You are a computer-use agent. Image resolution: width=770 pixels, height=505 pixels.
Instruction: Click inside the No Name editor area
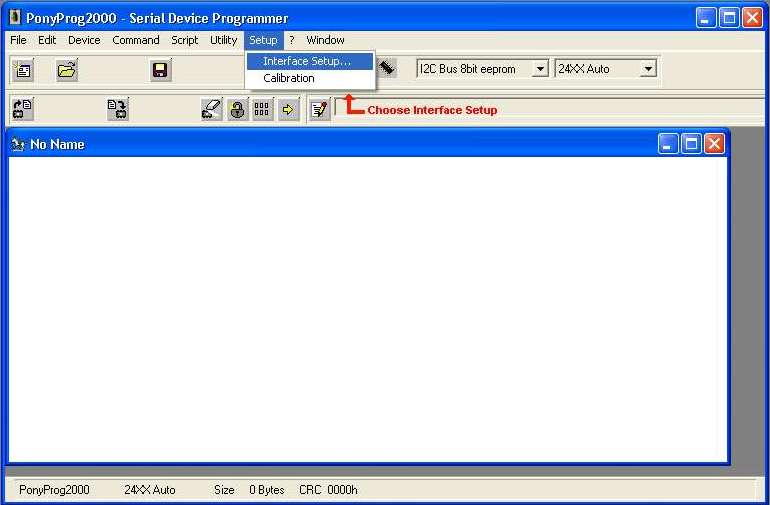367,310
